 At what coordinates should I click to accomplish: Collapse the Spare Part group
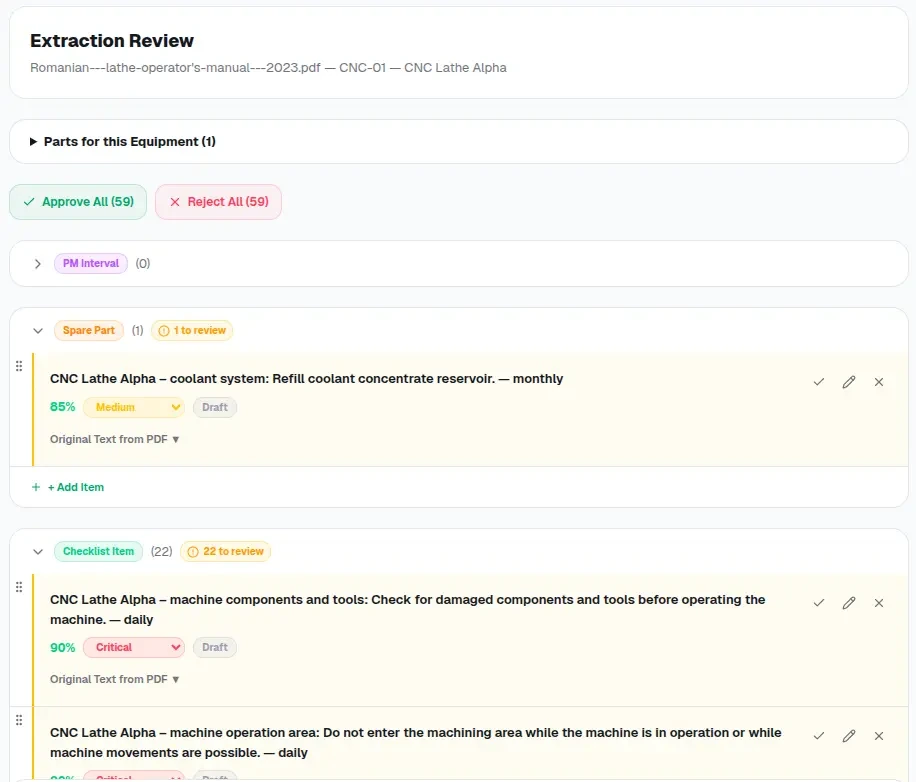38,331
